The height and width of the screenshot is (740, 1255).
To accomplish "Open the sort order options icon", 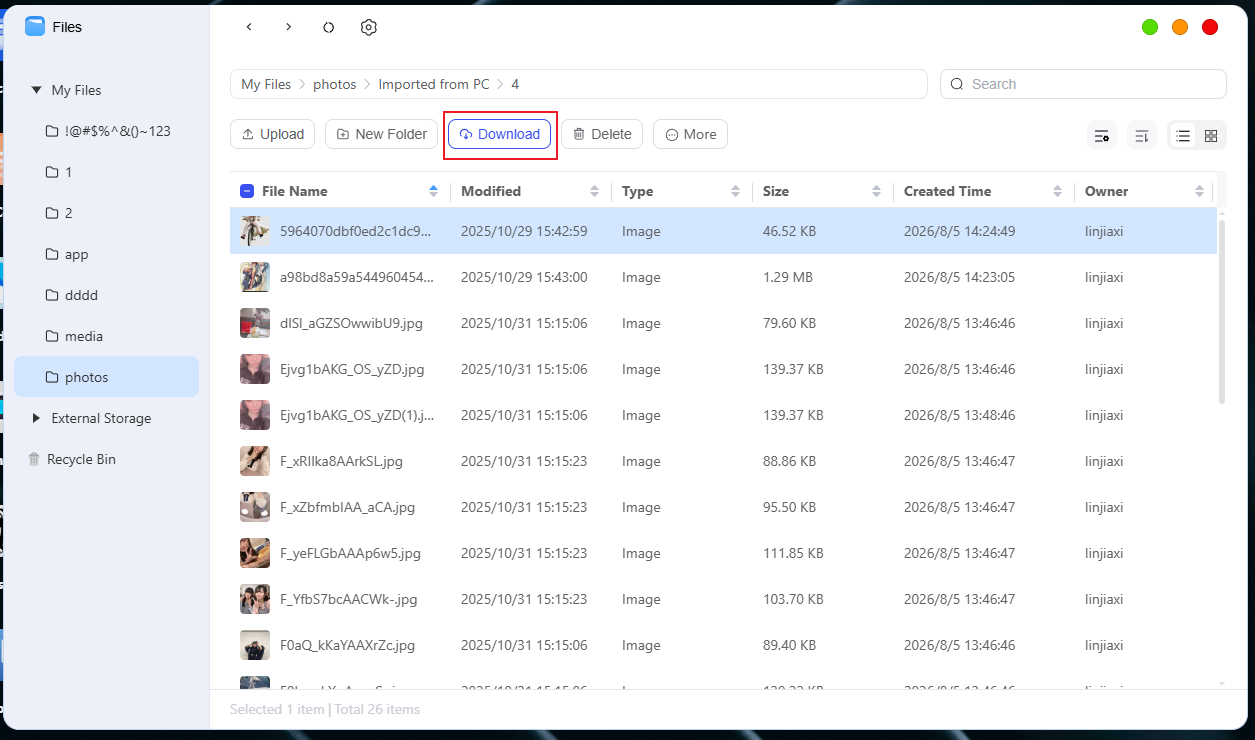I will pyautogui.click(x=1142, y=135).
